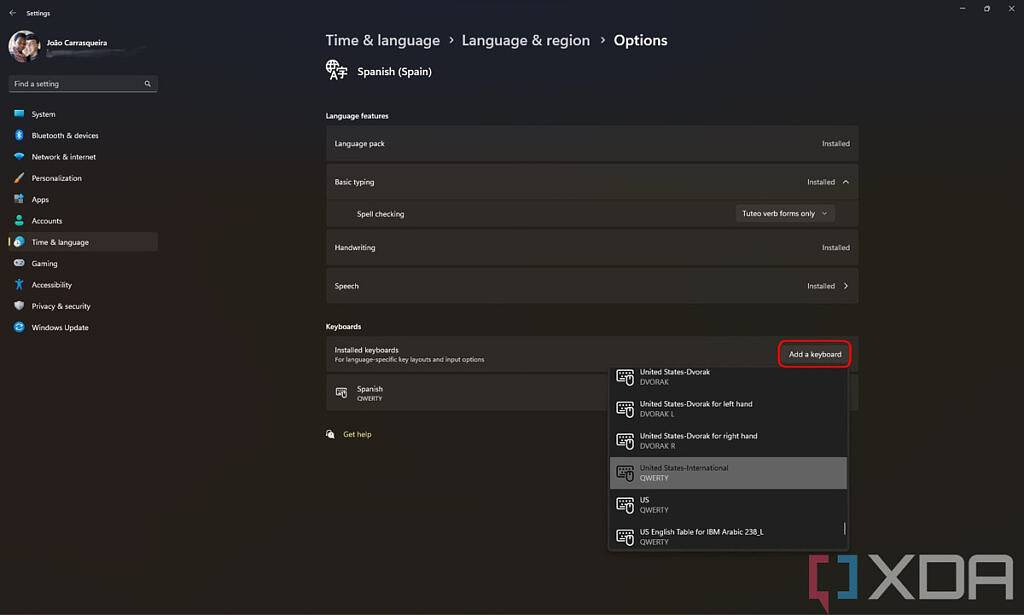Screen dimensions: 1024x615
Task: Open the Get help link
Action: (x=357, y=434)
